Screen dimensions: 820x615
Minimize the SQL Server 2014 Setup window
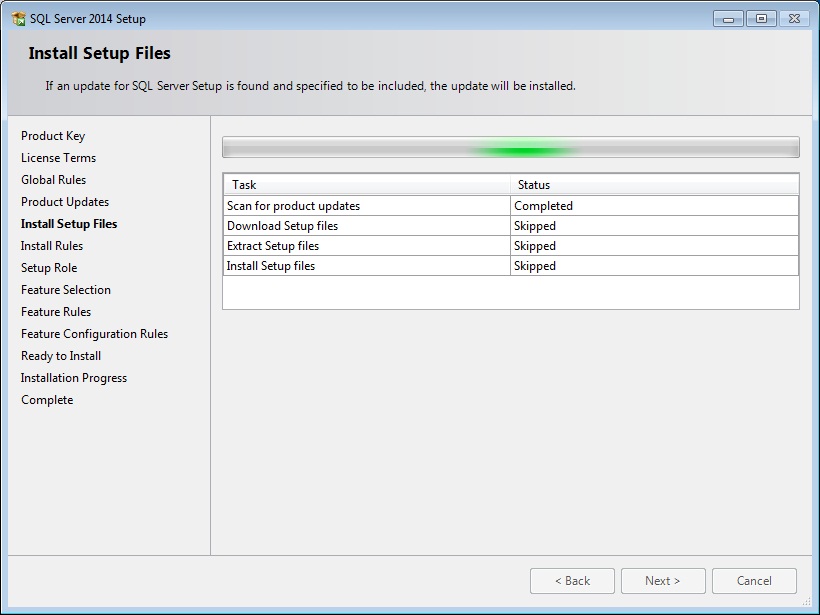tap(728, 19)
